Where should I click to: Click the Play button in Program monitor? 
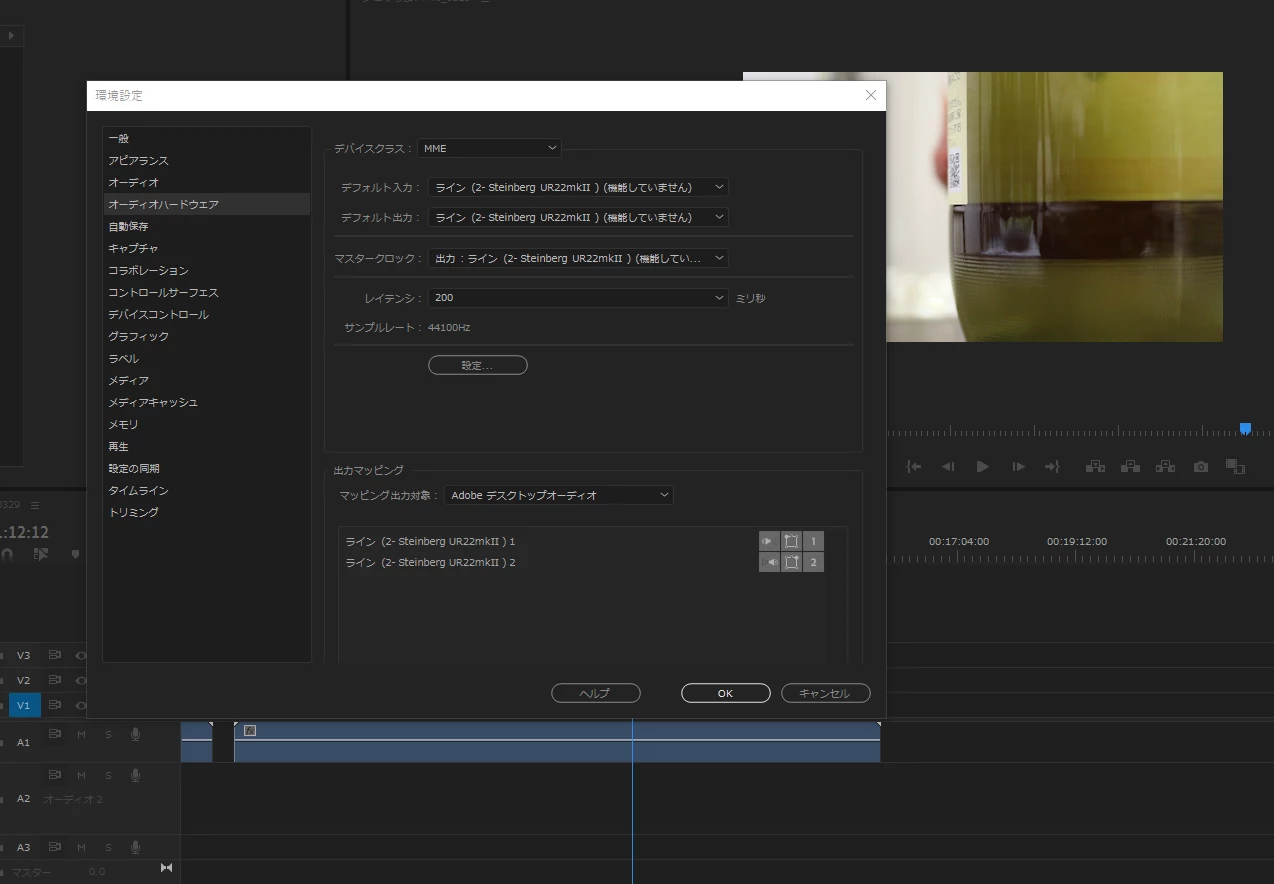[x=983, y=467]
